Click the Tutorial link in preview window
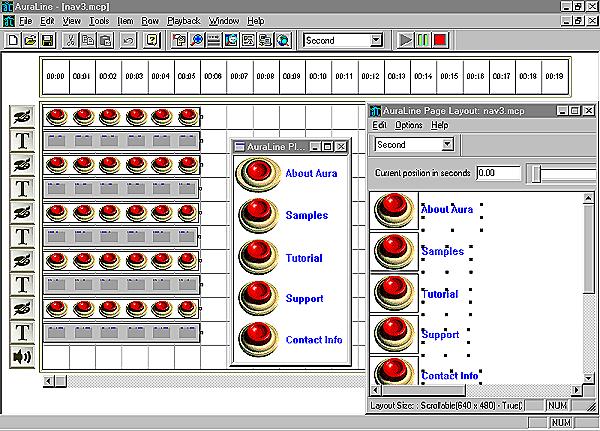 click(304, 258)
